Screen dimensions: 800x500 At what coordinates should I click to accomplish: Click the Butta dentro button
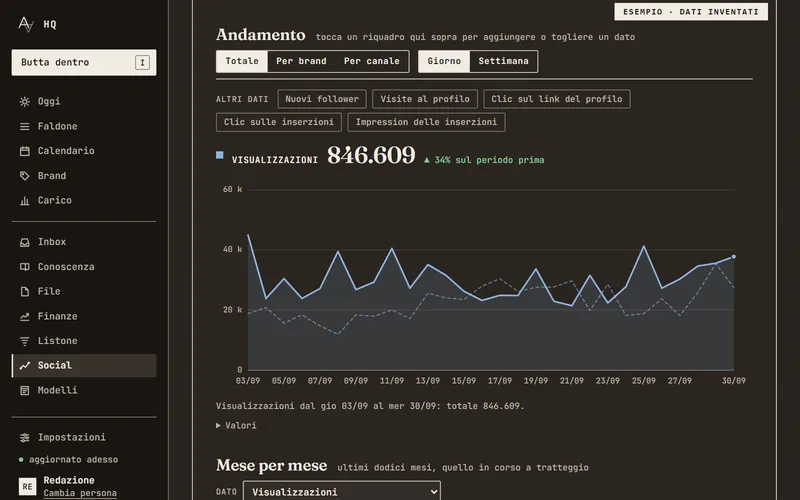(x=84, y=63)
